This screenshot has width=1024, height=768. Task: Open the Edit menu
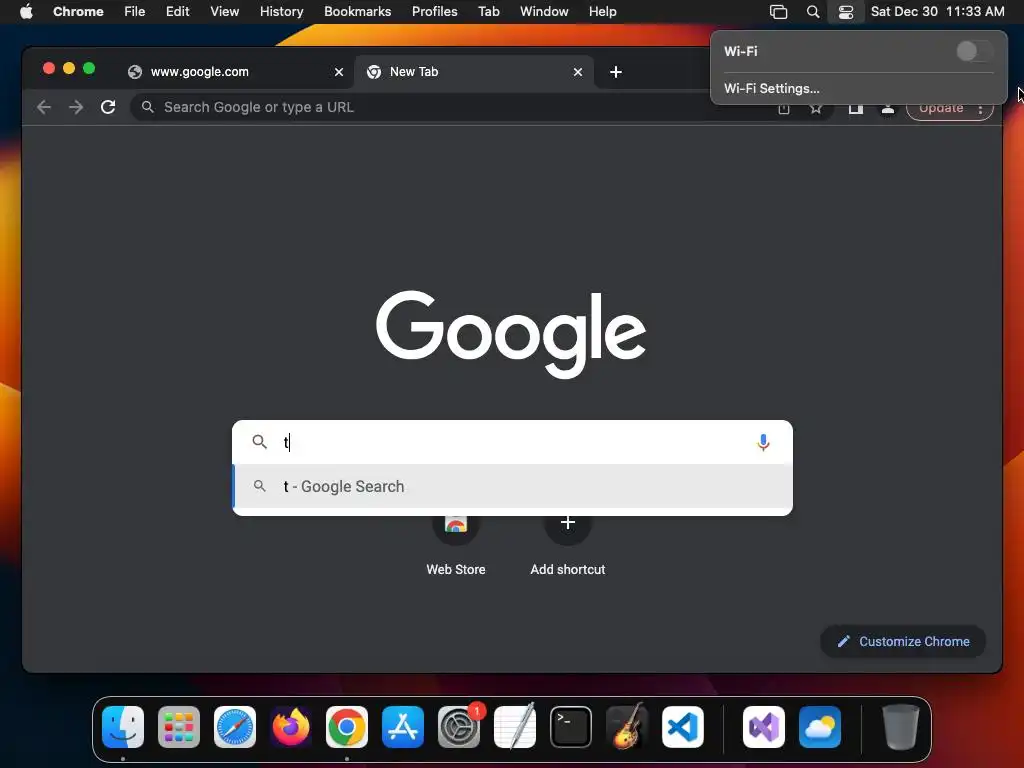tap(177, 12)
